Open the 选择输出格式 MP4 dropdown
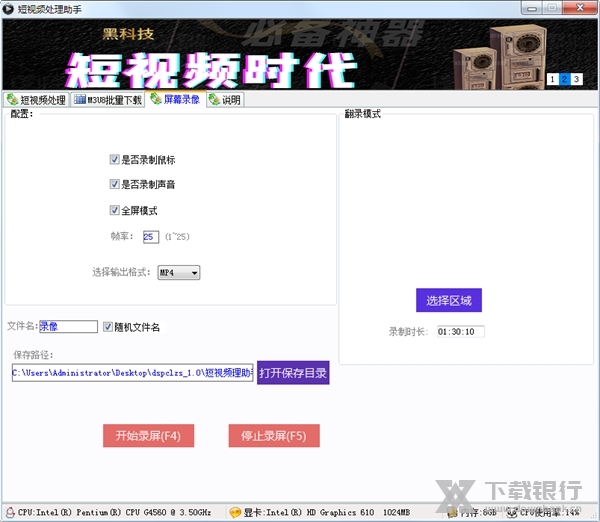Image resolution: width=600 pixels, height=522 pixels. (179, 272)
